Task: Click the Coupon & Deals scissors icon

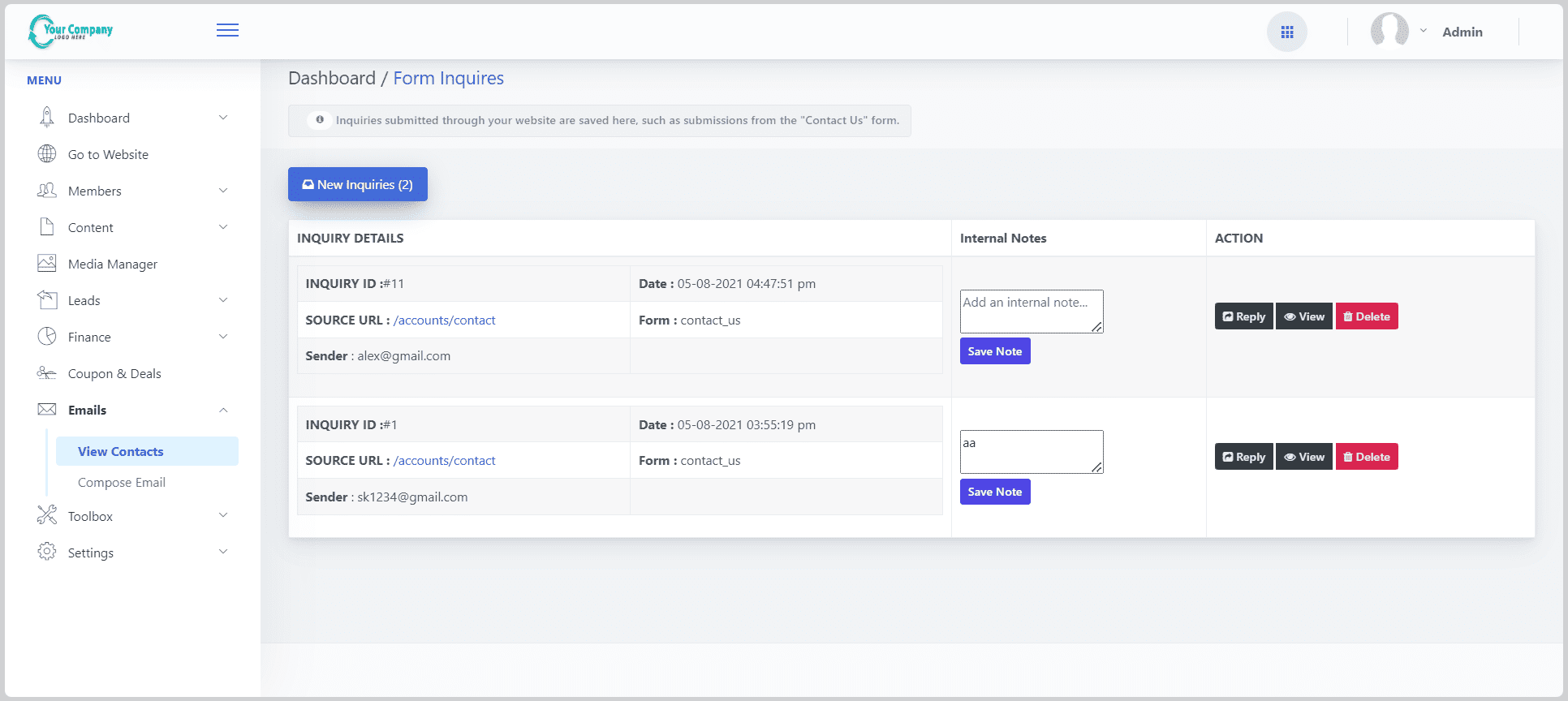Action: coord(47,373)
